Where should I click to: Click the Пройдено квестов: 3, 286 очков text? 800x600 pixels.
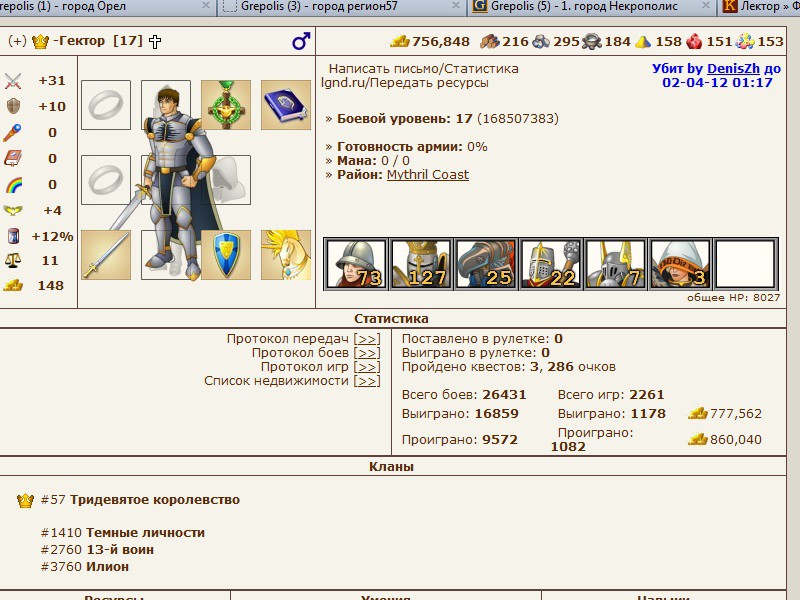point(509,367)
